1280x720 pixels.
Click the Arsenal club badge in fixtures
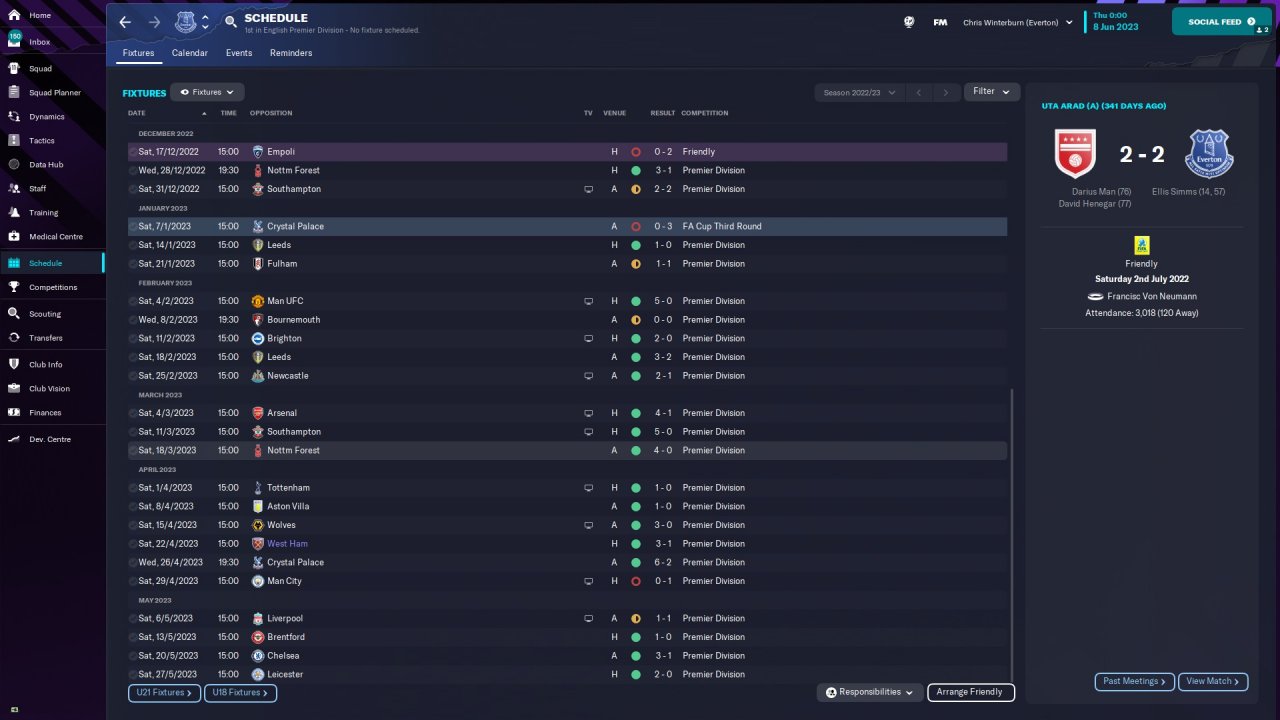(258, 413)
